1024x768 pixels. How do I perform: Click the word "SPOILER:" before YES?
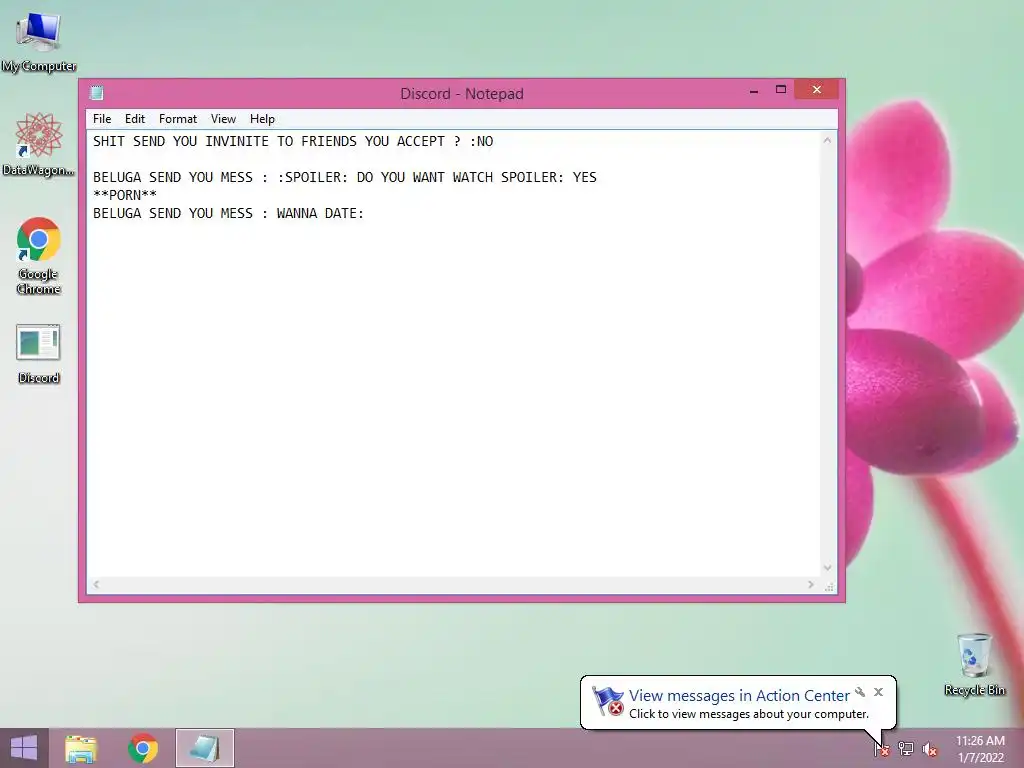532,178
